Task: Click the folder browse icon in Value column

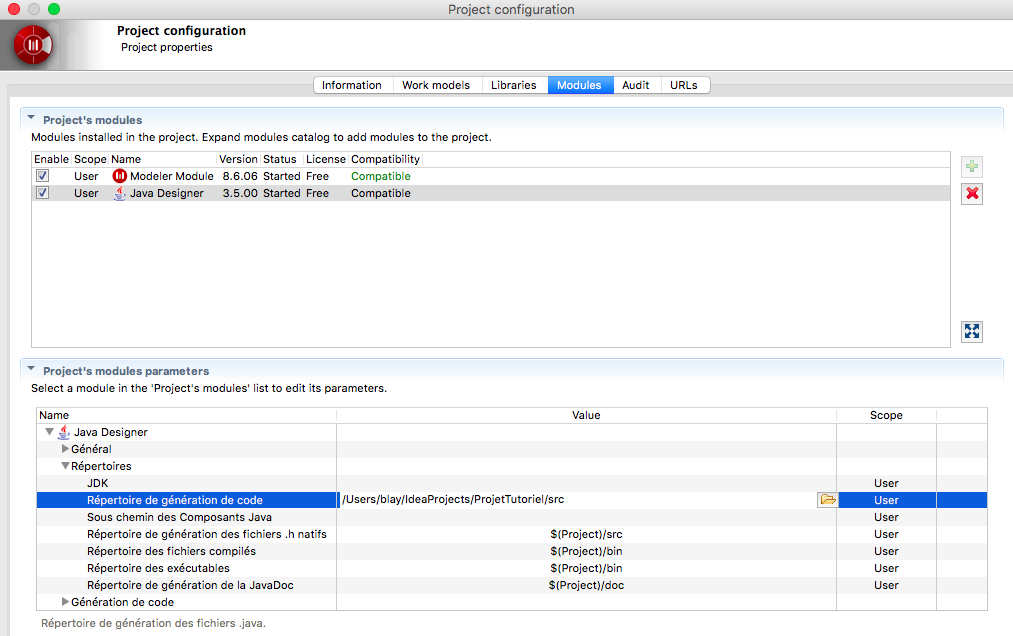Action: (827, 500)
